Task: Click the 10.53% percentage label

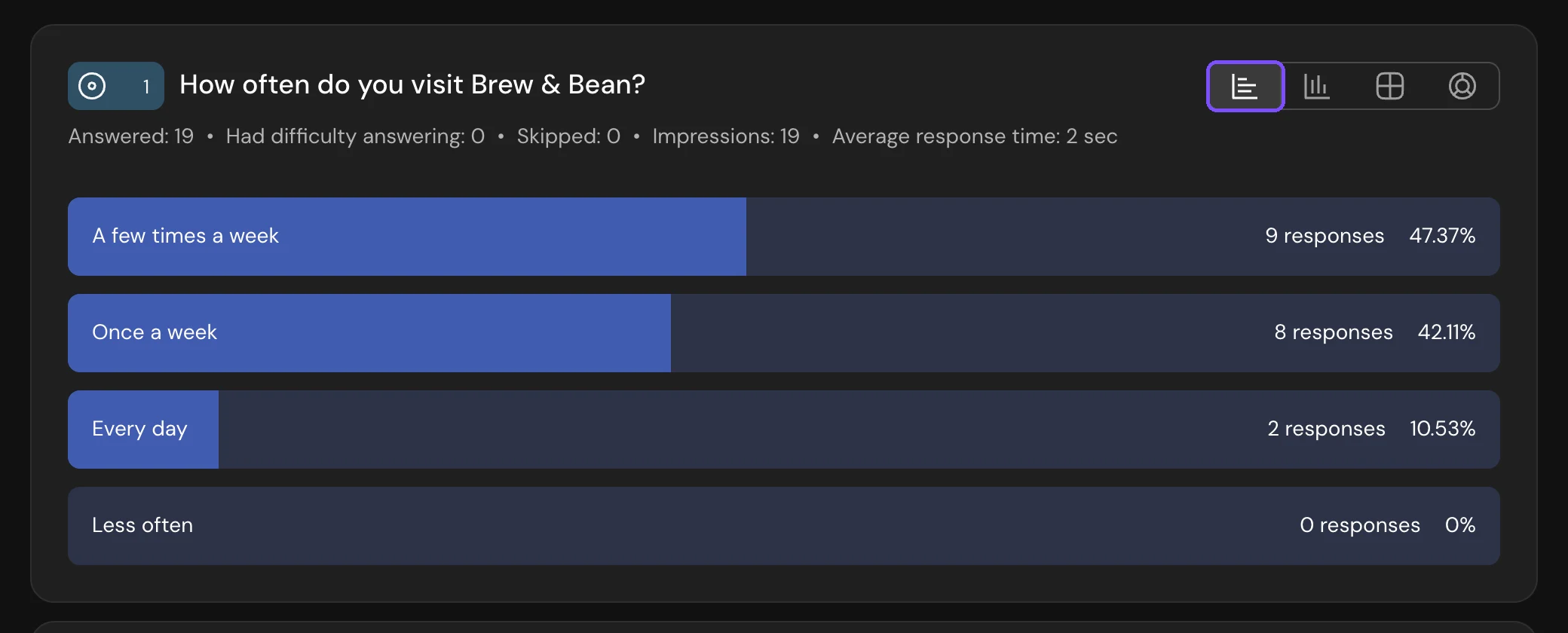Action: click(1442, 429)
